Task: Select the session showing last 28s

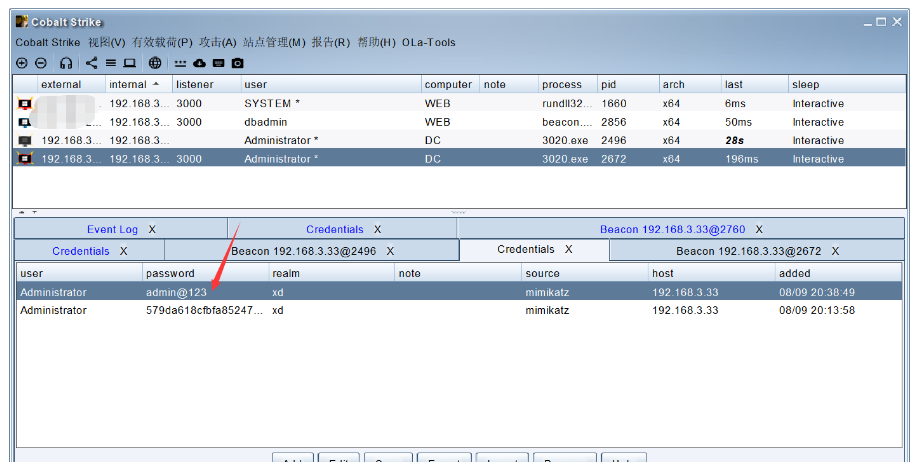Action: click(x=459, y=141)
